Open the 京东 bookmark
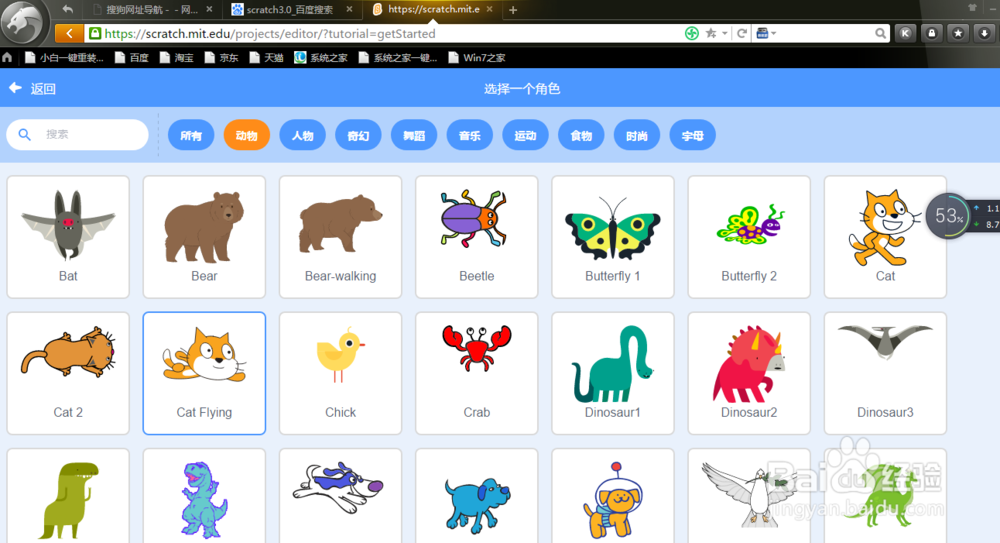The height and width of the screenshot is (543, 1000). click(221, 57)
